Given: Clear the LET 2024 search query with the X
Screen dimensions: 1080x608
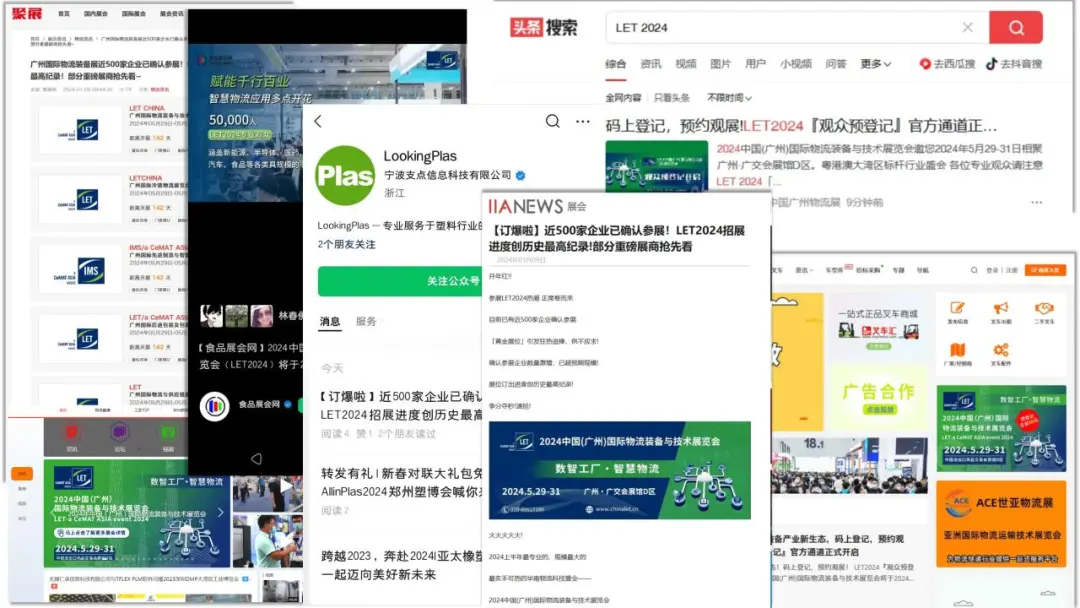Looking at the screenshot, I should tap(968, 28).
